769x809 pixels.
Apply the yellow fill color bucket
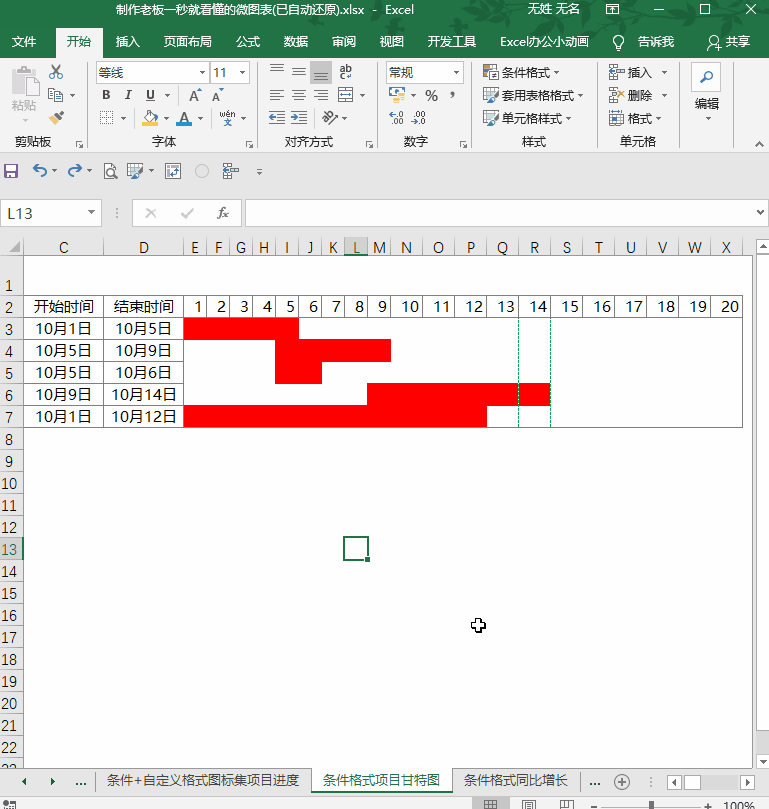tap(150, 118)
